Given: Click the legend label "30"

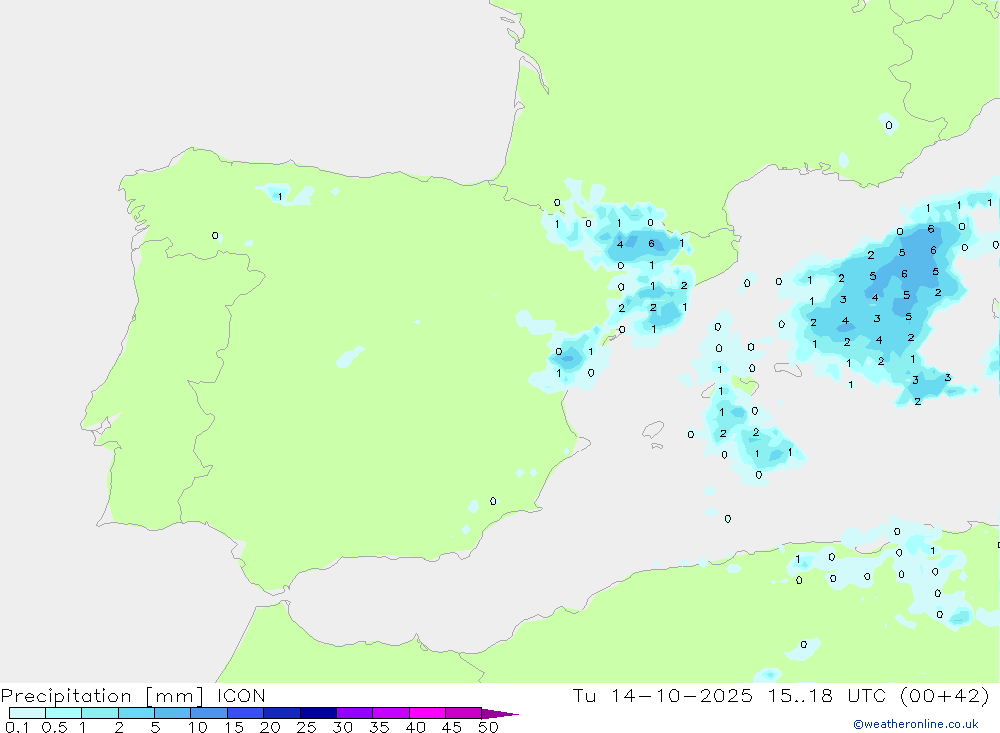Looking at the screenshot, I should point(343,727).
